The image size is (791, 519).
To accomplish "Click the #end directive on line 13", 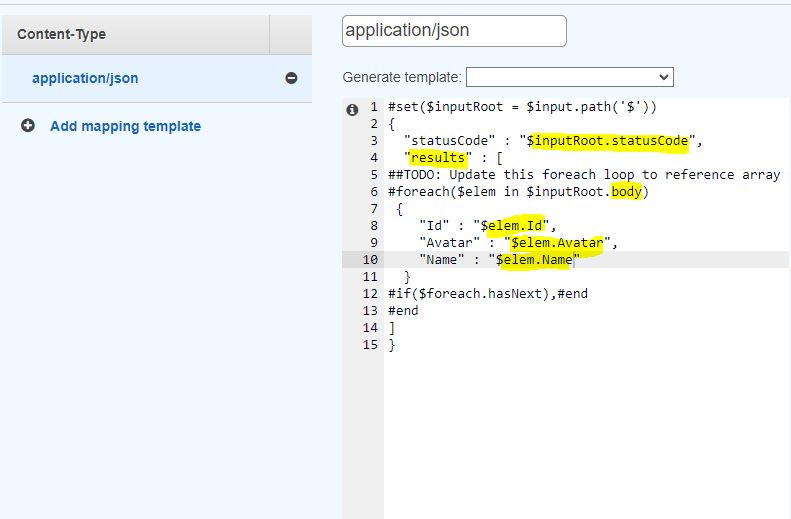I will (403, 311).
